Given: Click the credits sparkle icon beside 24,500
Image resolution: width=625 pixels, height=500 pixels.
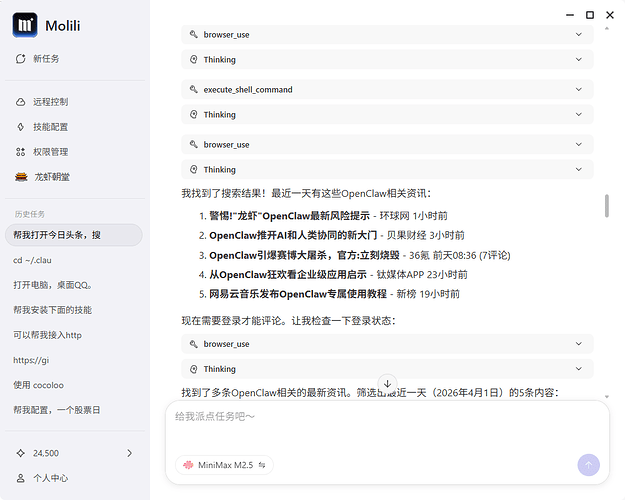Looking at the screenshot, I should pos(20,453).
